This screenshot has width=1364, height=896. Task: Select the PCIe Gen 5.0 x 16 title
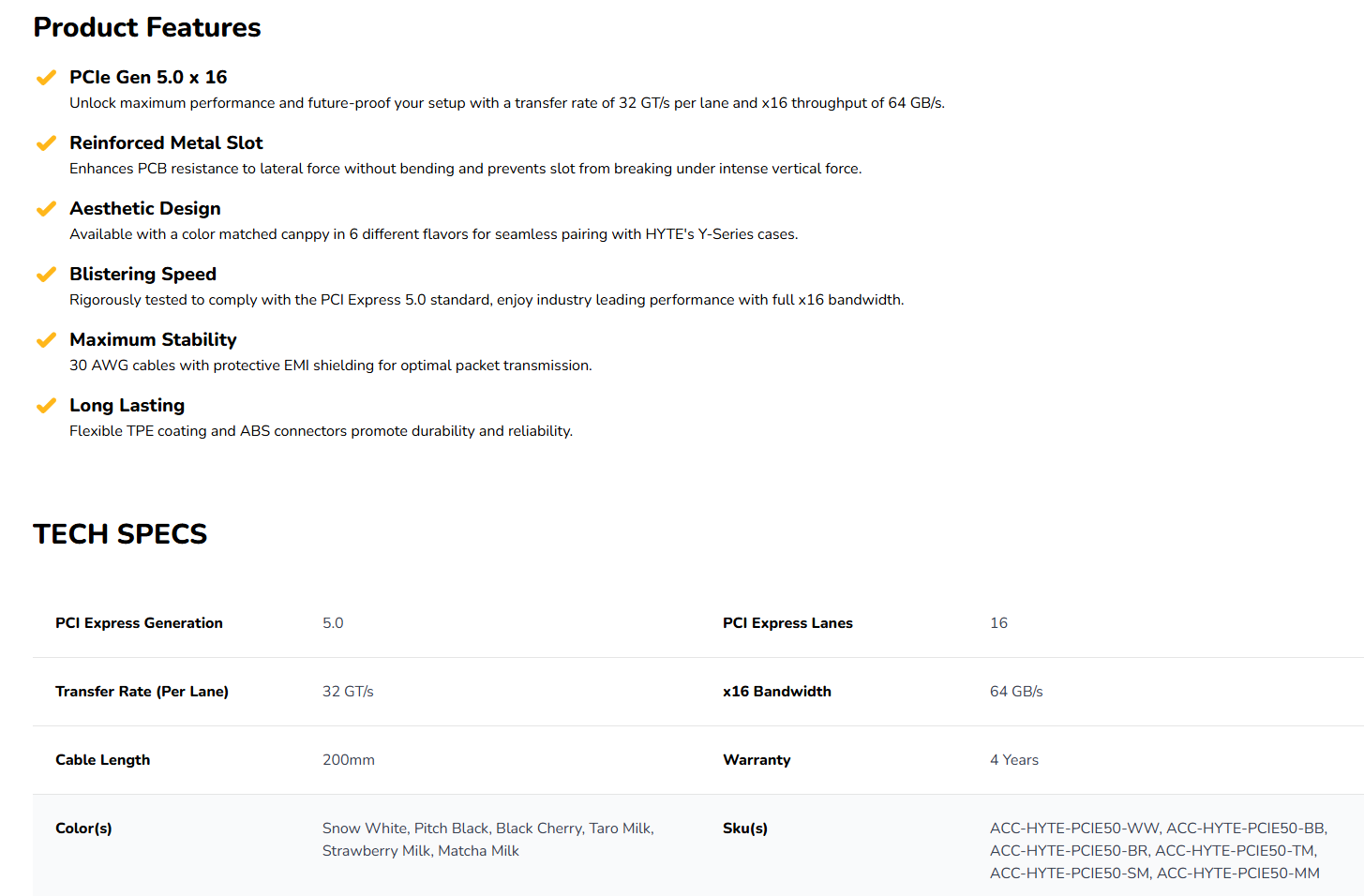click(148, 78)
